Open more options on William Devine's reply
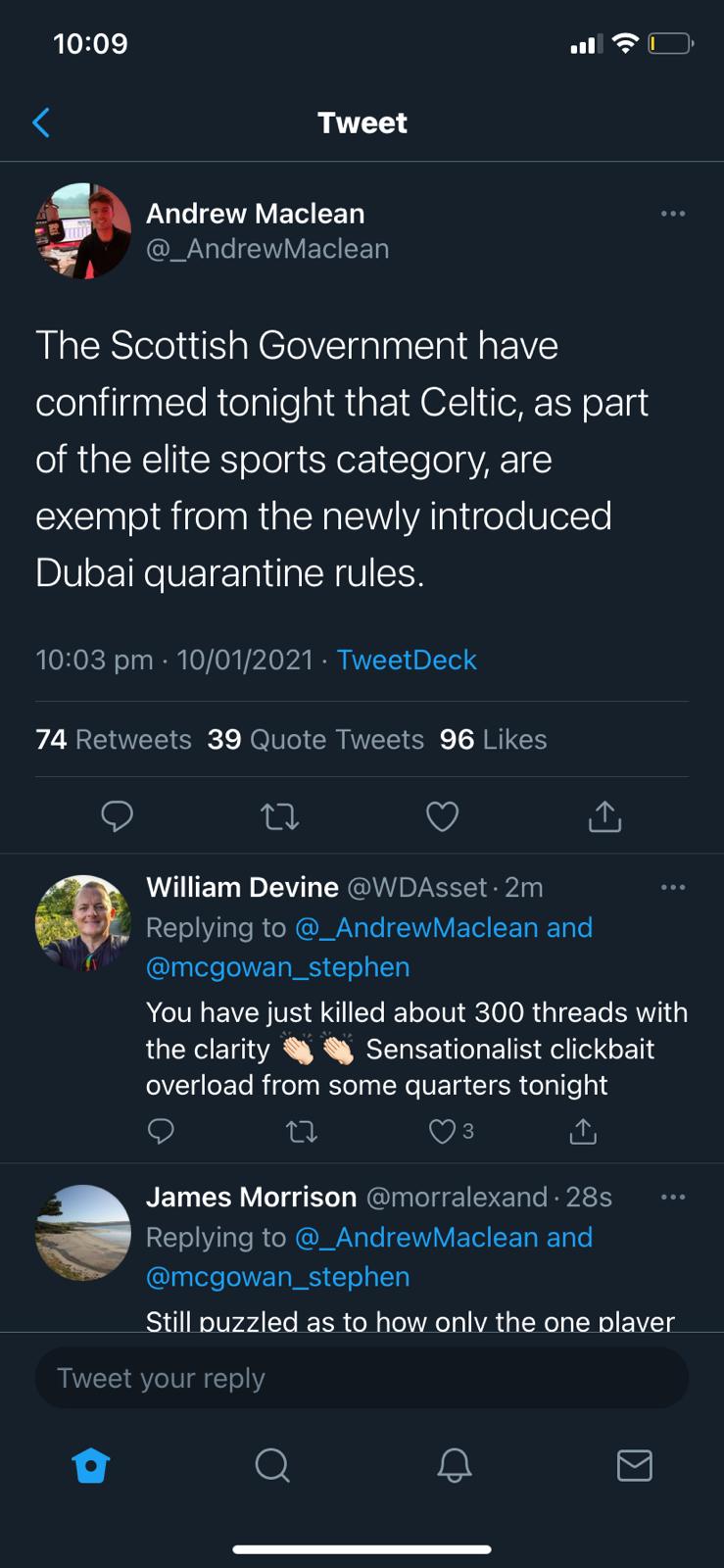Image resolution: width=724 pixels, height=1568 pixels. (x=673, y=887)
